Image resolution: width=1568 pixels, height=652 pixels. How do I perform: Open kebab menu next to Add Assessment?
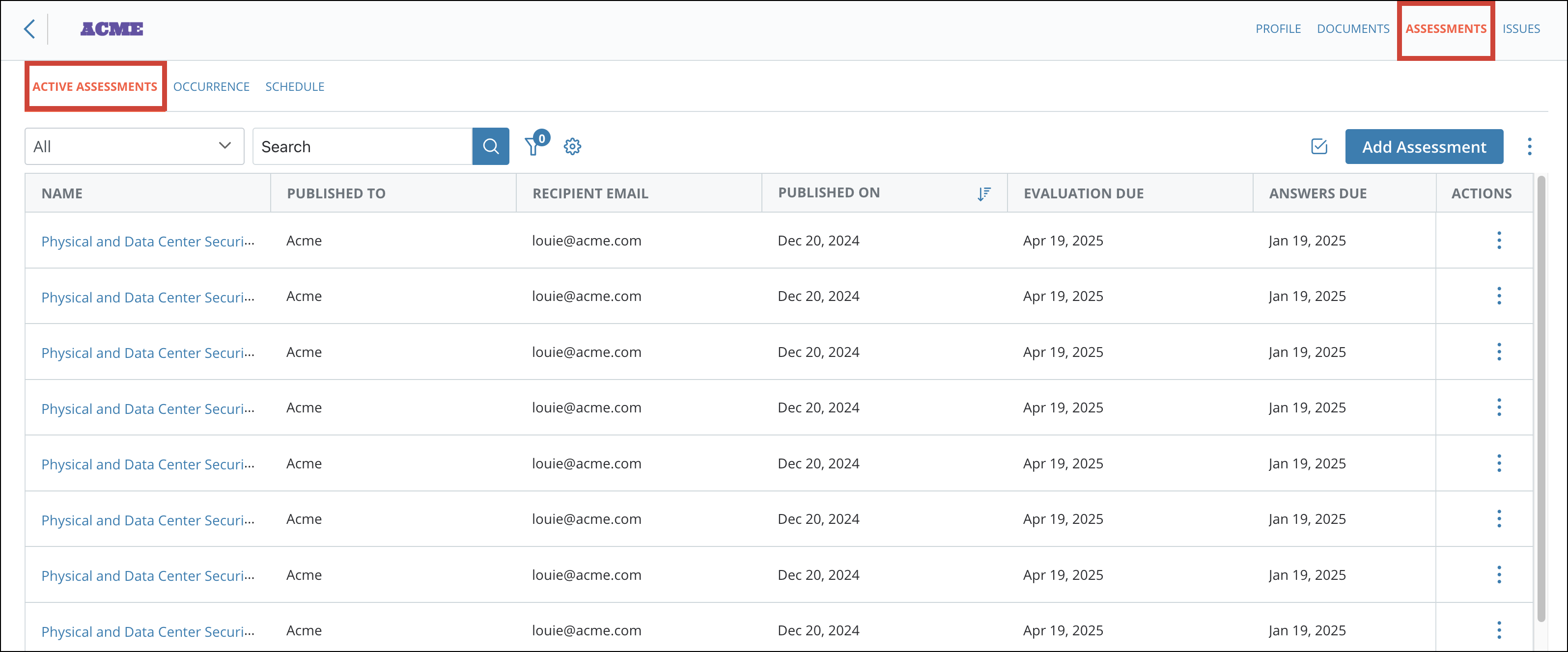coord(1529,147)
